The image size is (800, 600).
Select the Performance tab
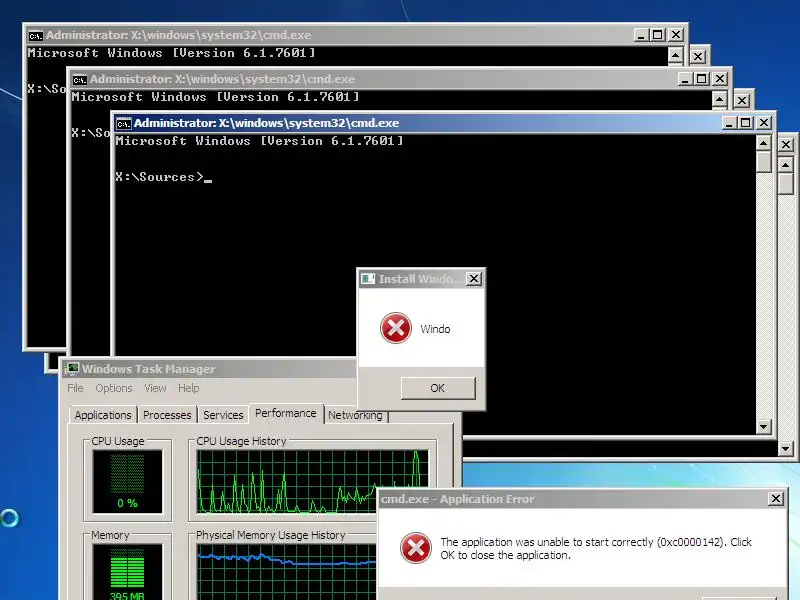(286, 413)
